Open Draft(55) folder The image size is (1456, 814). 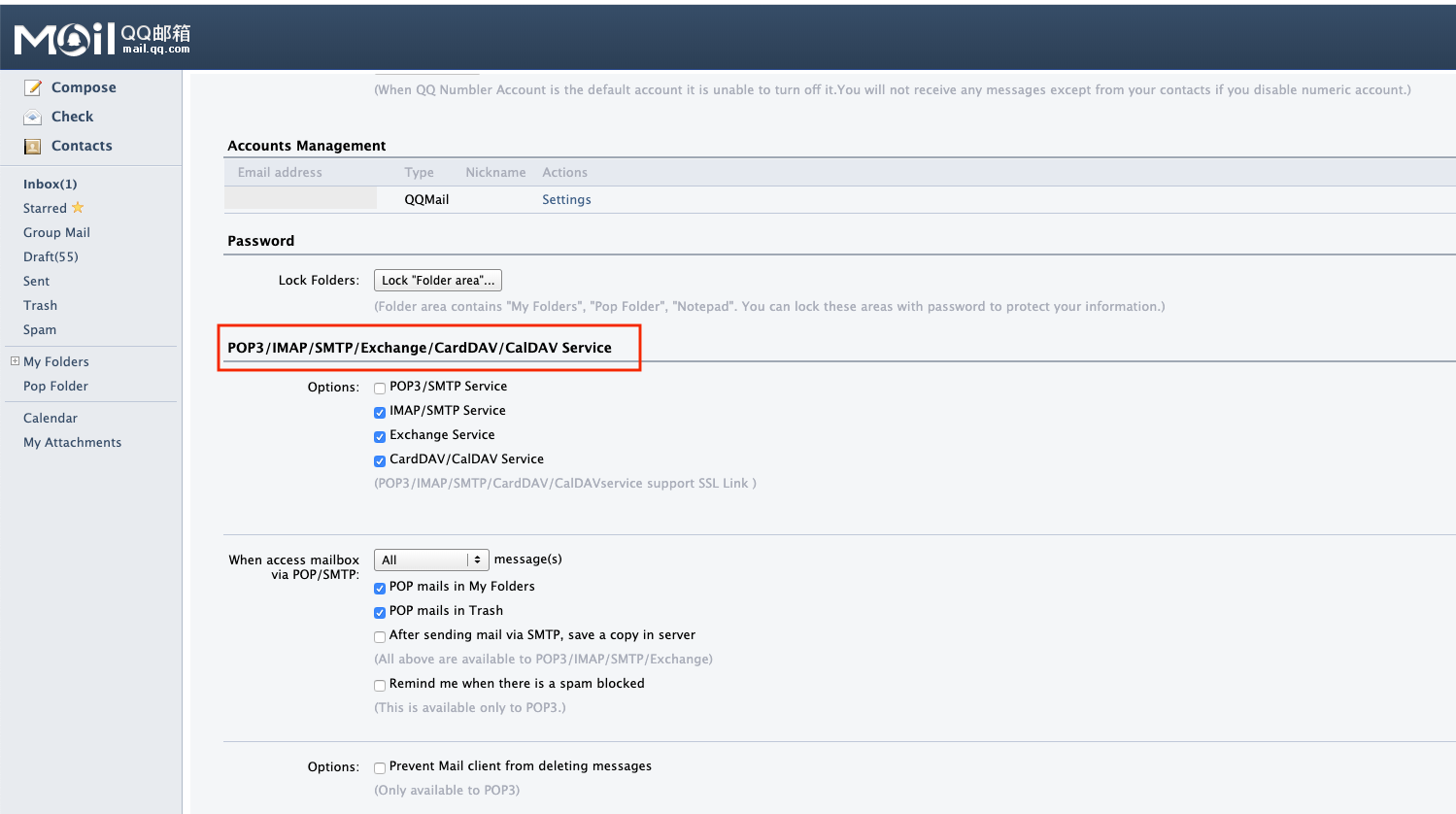tap(51, 256)
